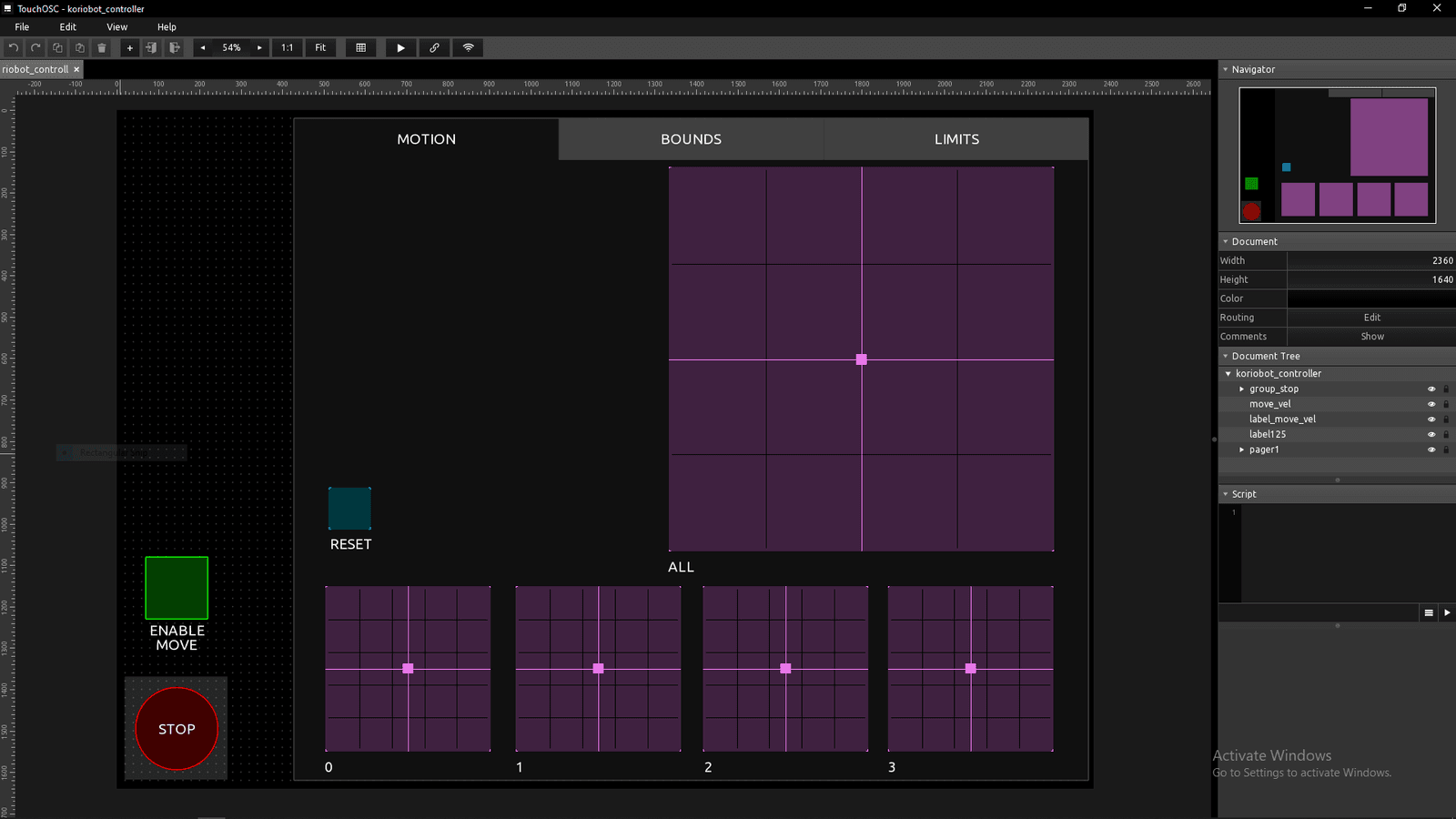Click the teal RESET button square
The height and width of the screenshot is (819, 1456).
pos(349,509)
